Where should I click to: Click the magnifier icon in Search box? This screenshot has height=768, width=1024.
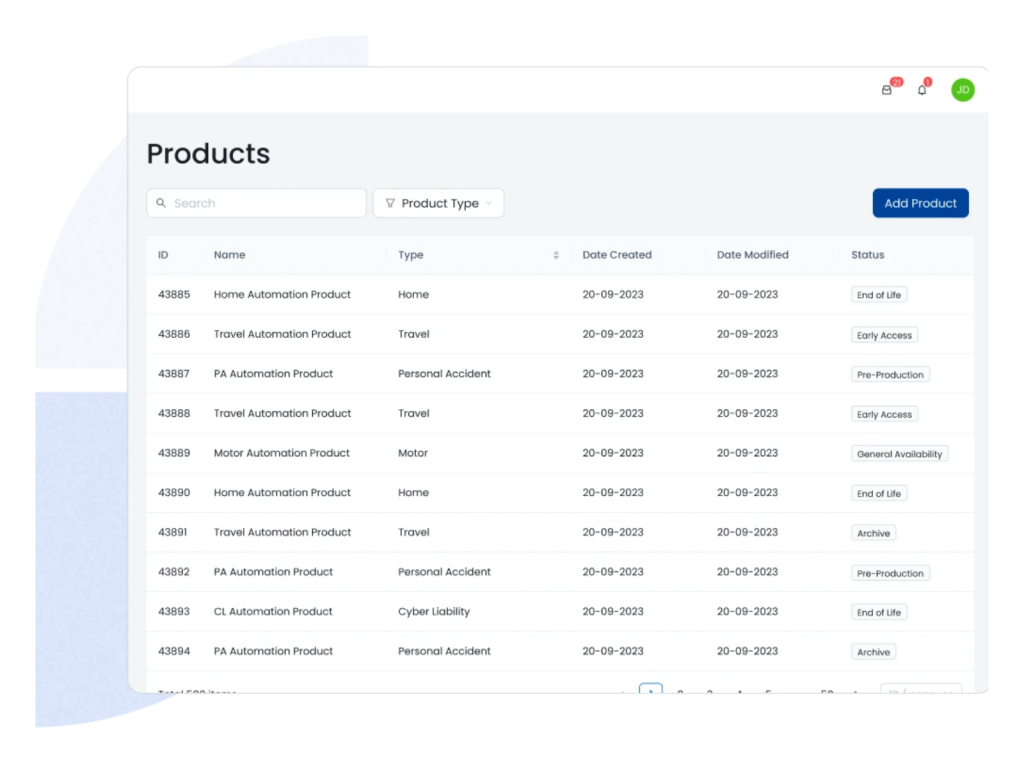(x=161, y=203)
